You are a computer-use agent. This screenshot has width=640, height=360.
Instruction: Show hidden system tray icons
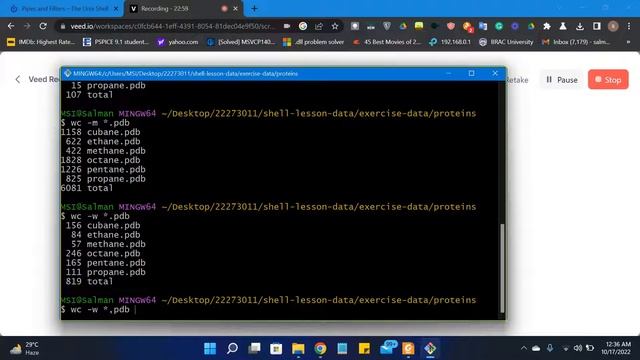point(524,348)
